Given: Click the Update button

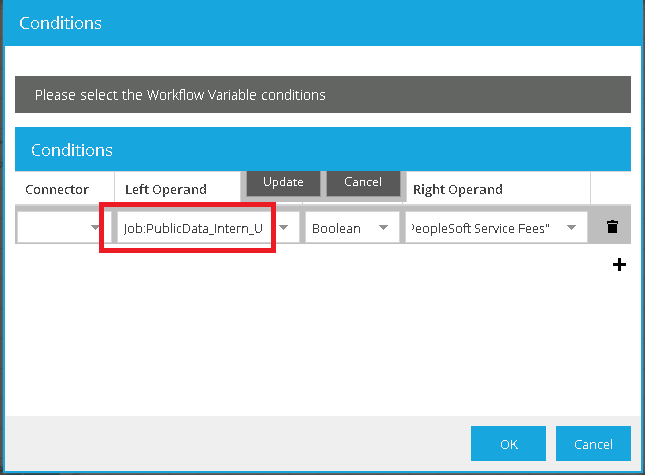Looking at the screenshot, I should [283, 183].
